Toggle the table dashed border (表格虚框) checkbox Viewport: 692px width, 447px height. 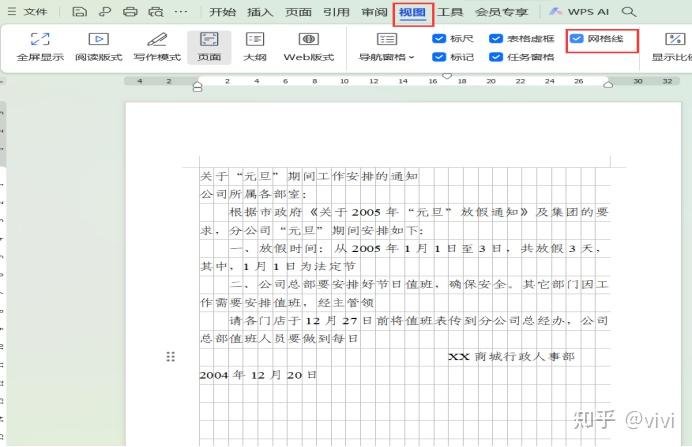(497, 38)
